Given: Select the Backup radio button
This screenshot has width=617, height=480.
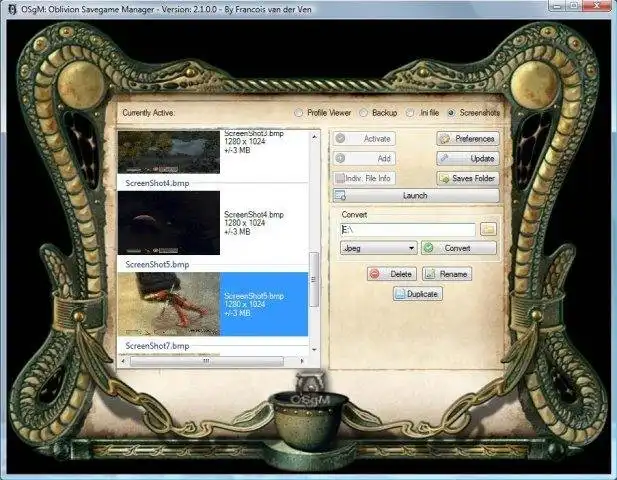Looking at the screenshot, I should coord(364,113).
